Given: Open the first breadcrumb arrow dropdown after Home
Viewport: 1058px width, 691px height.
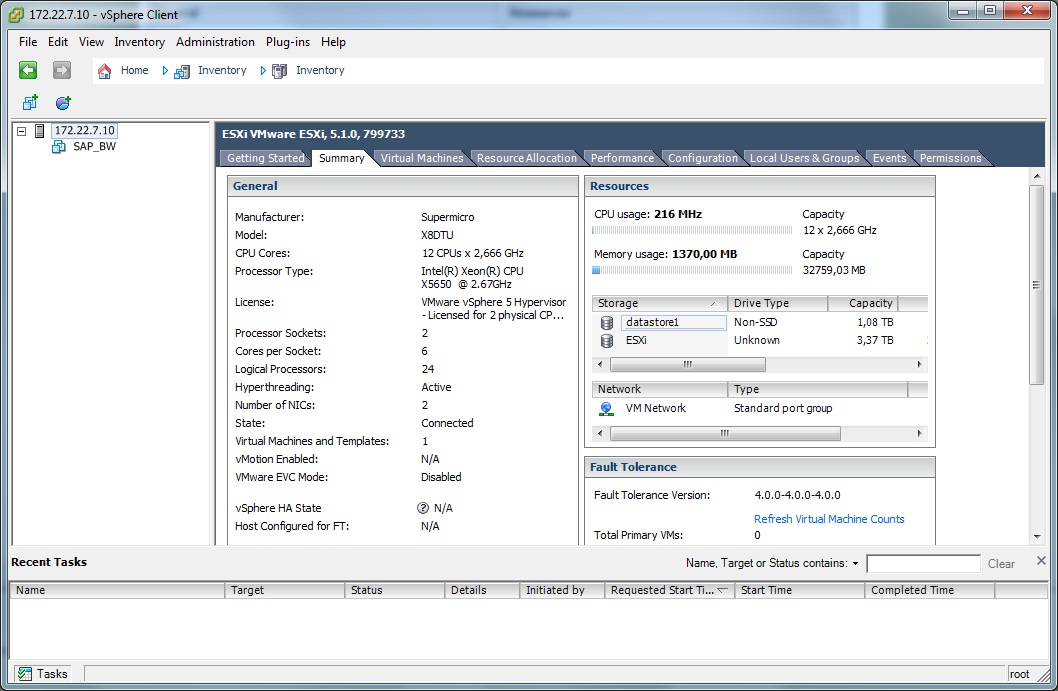Looking at the screenshot, I should [165, 71].
